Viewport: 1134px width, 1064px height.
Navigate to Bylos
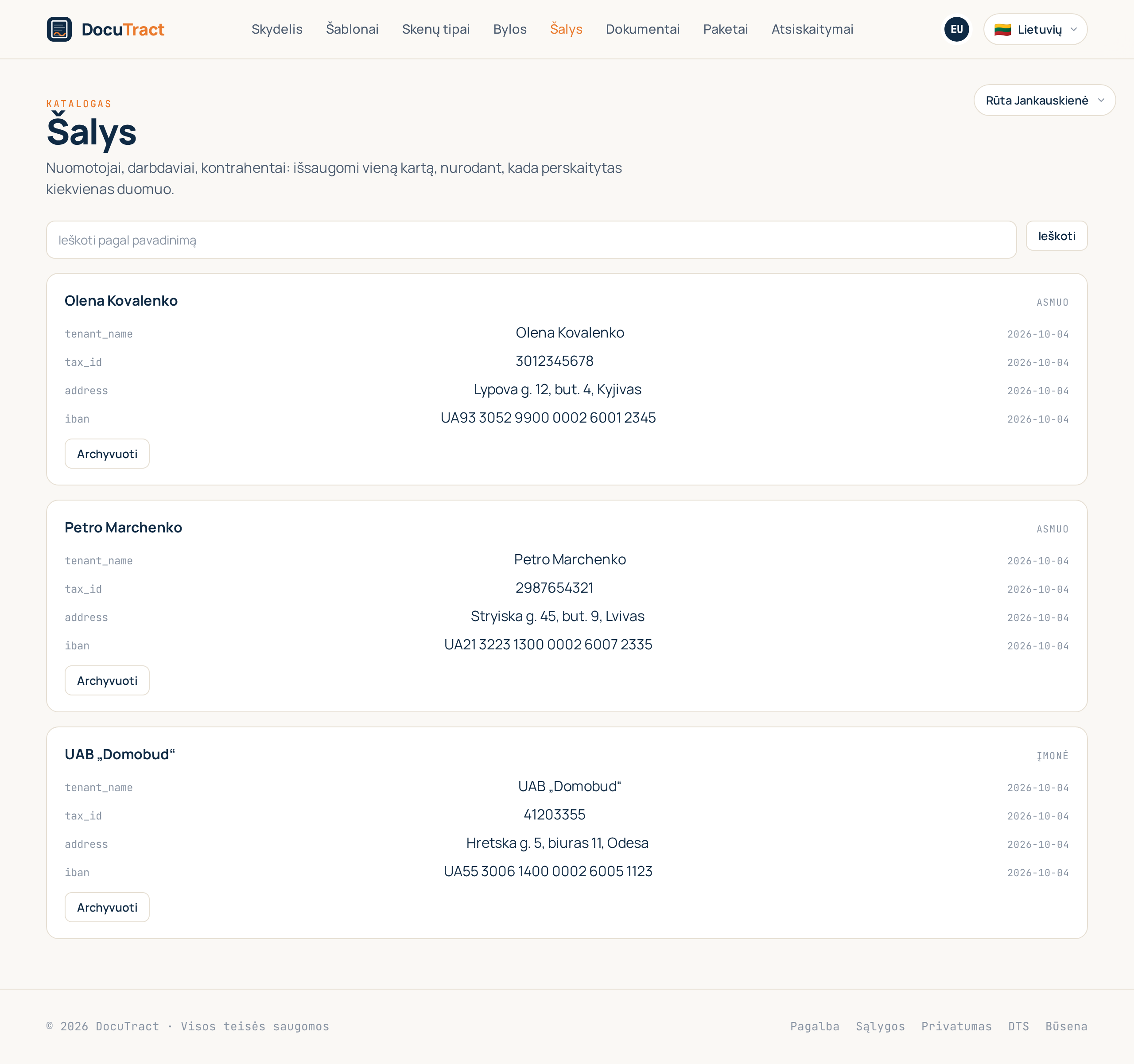point(509,29)
